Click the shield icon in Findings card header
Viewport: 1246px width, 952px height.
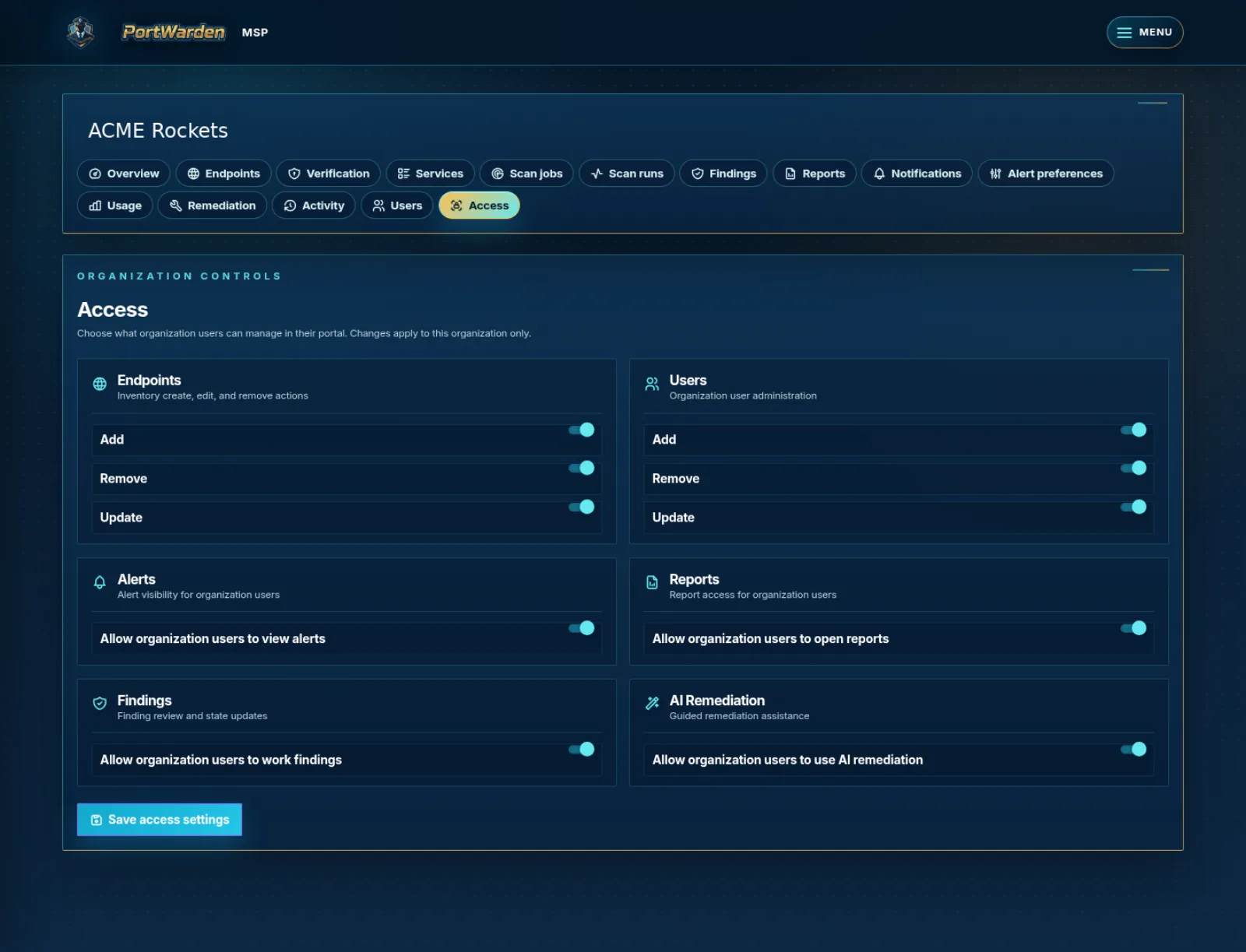[x=100, y=704]
